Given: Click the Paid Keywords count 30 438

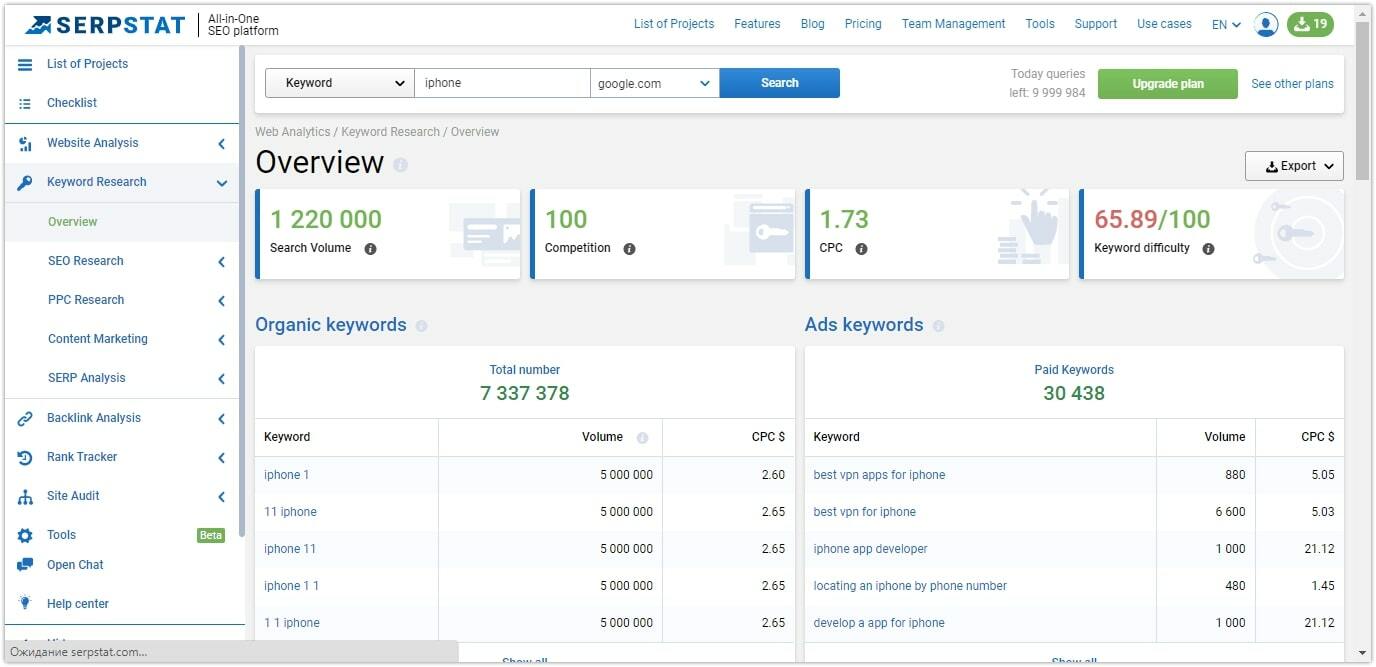Looking at the screenshot, I should [1074, 393].
